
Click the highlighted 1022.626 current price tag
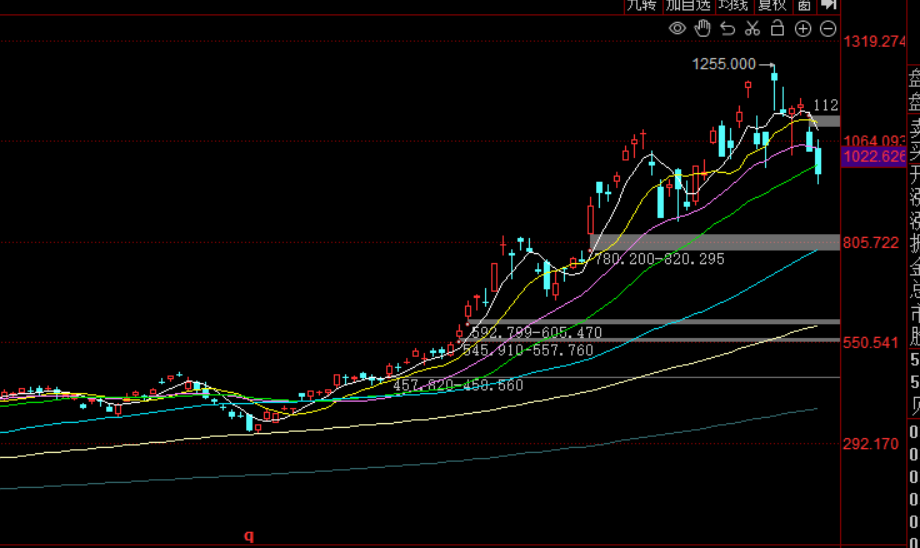tap(874, 157)
